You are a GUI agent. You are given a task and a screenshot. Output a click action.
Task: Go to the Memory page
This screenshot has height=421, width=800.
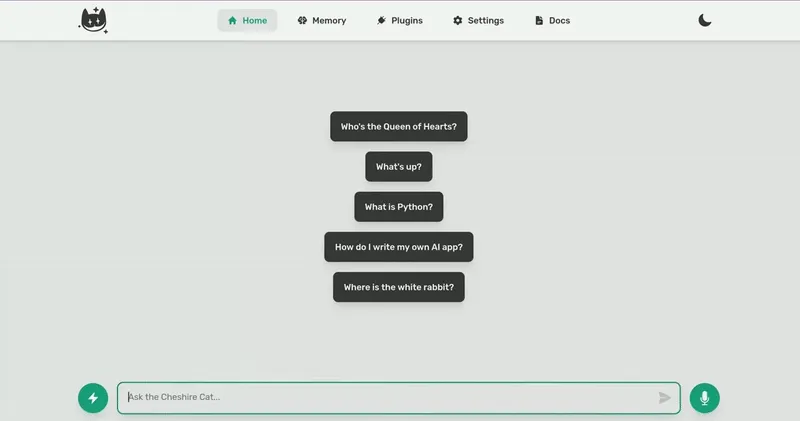(x=322, y=20)
